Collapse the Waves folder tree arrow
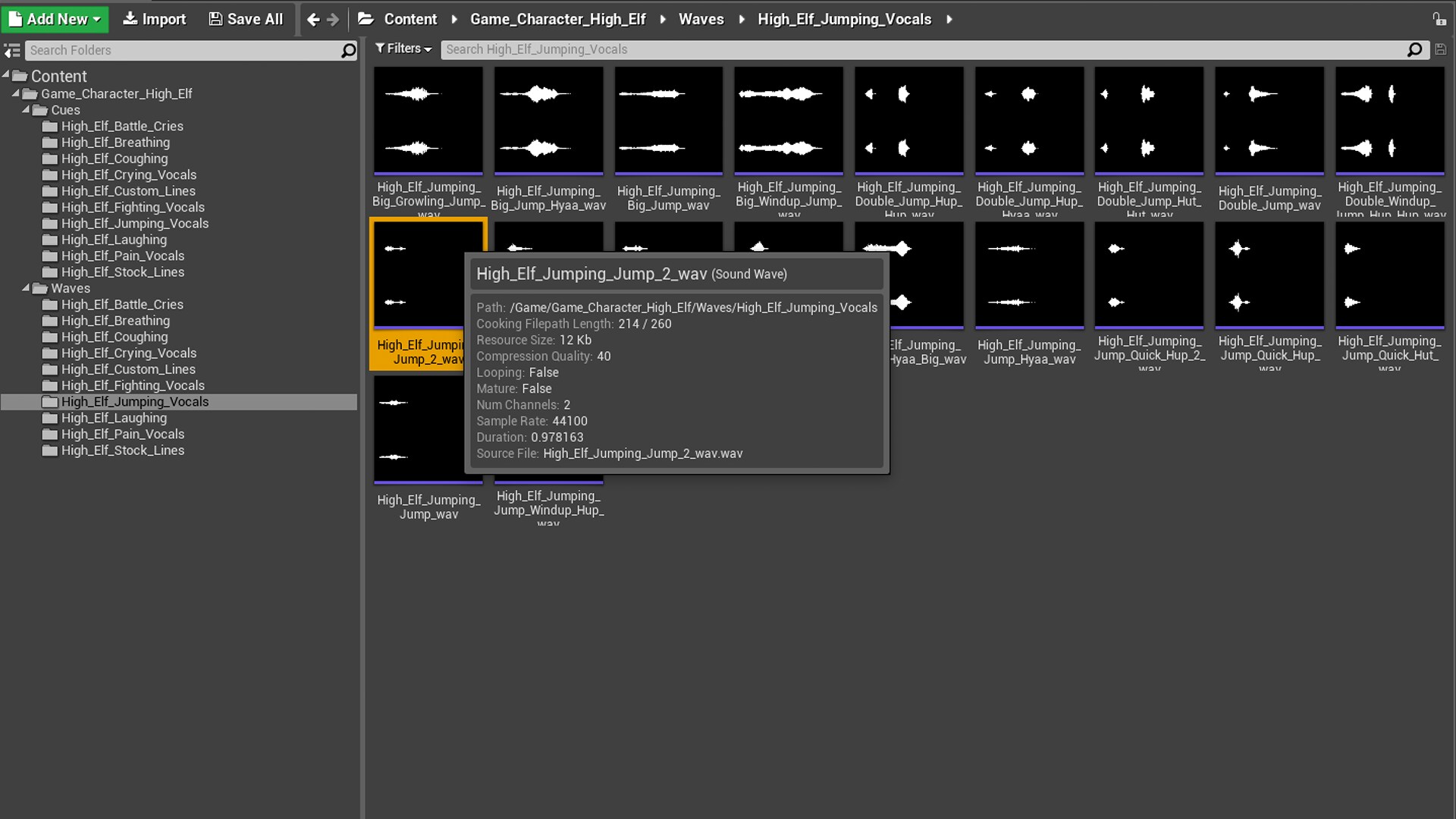The image size is (1456, 819). [26, 288]
